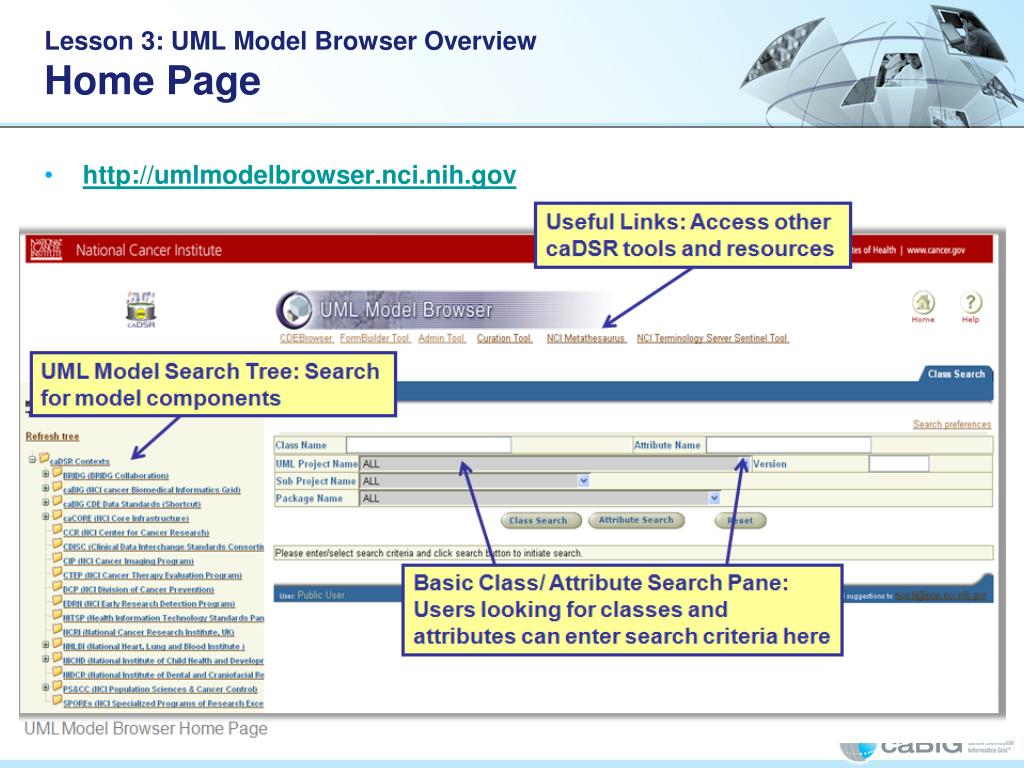Click the Reset button
This screenshot has width=1024, height=768.
tap(741, 520)
